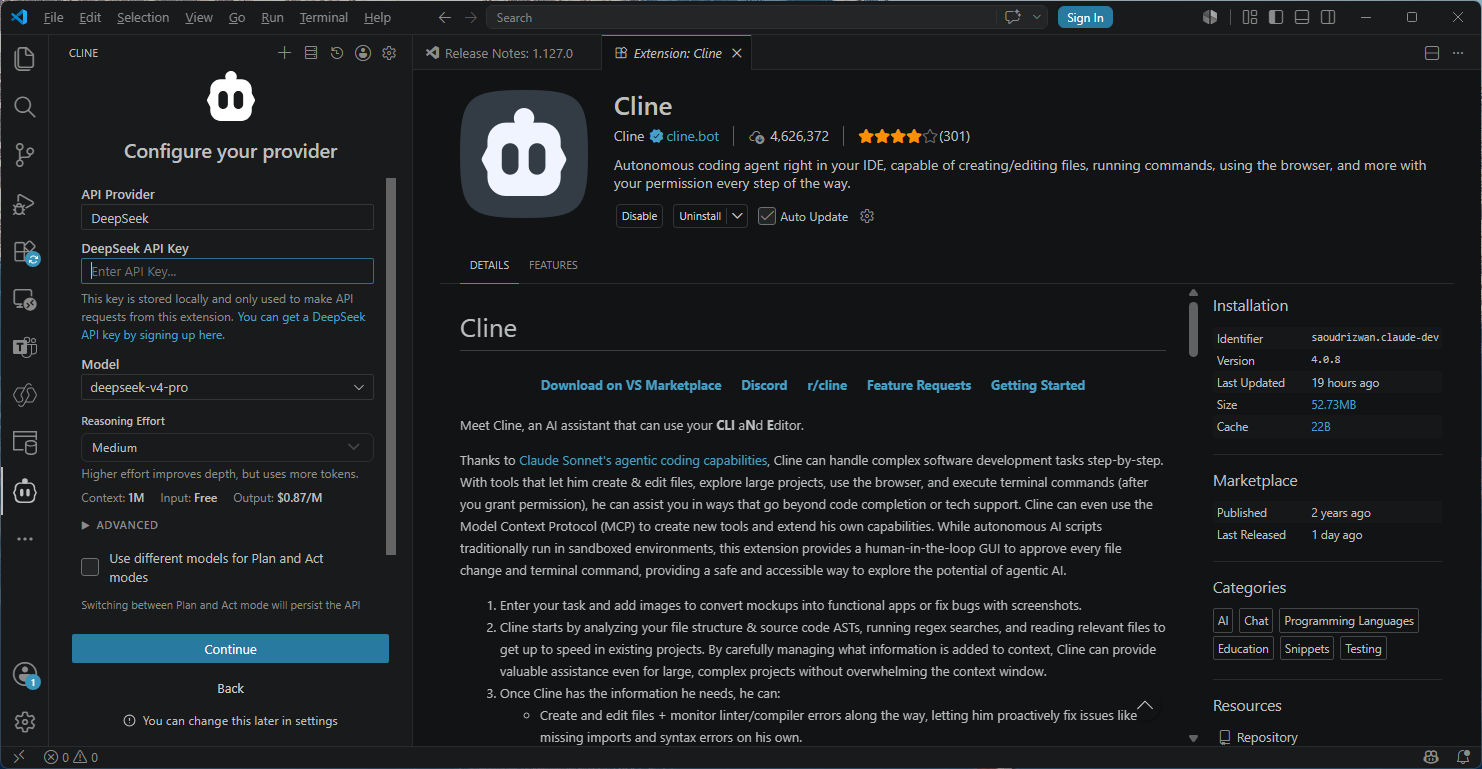Select the DETAILS tab
This screenshot has height=769, width=1482.
coord(489,265)
